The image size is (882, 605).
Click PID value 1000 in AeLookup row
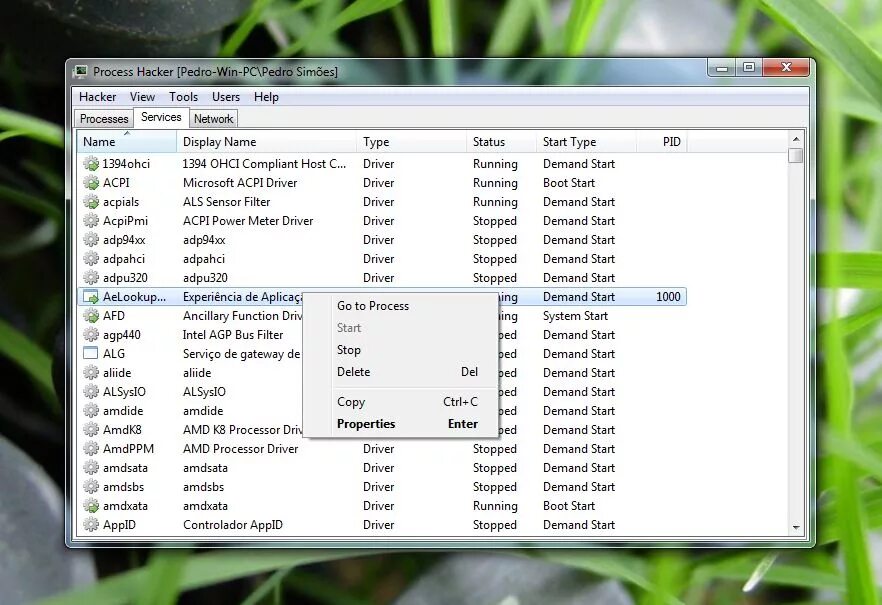pyautogui.click(x=668, y=297)
